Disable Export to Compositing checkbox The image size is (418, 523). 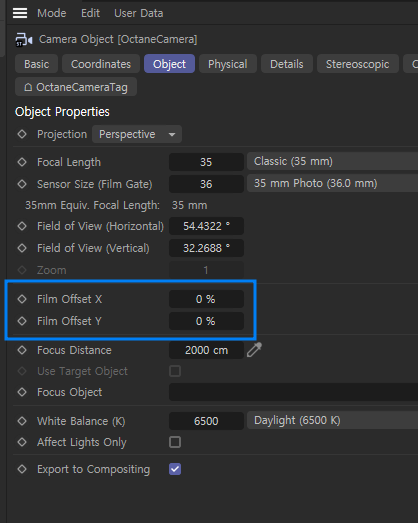175,469
